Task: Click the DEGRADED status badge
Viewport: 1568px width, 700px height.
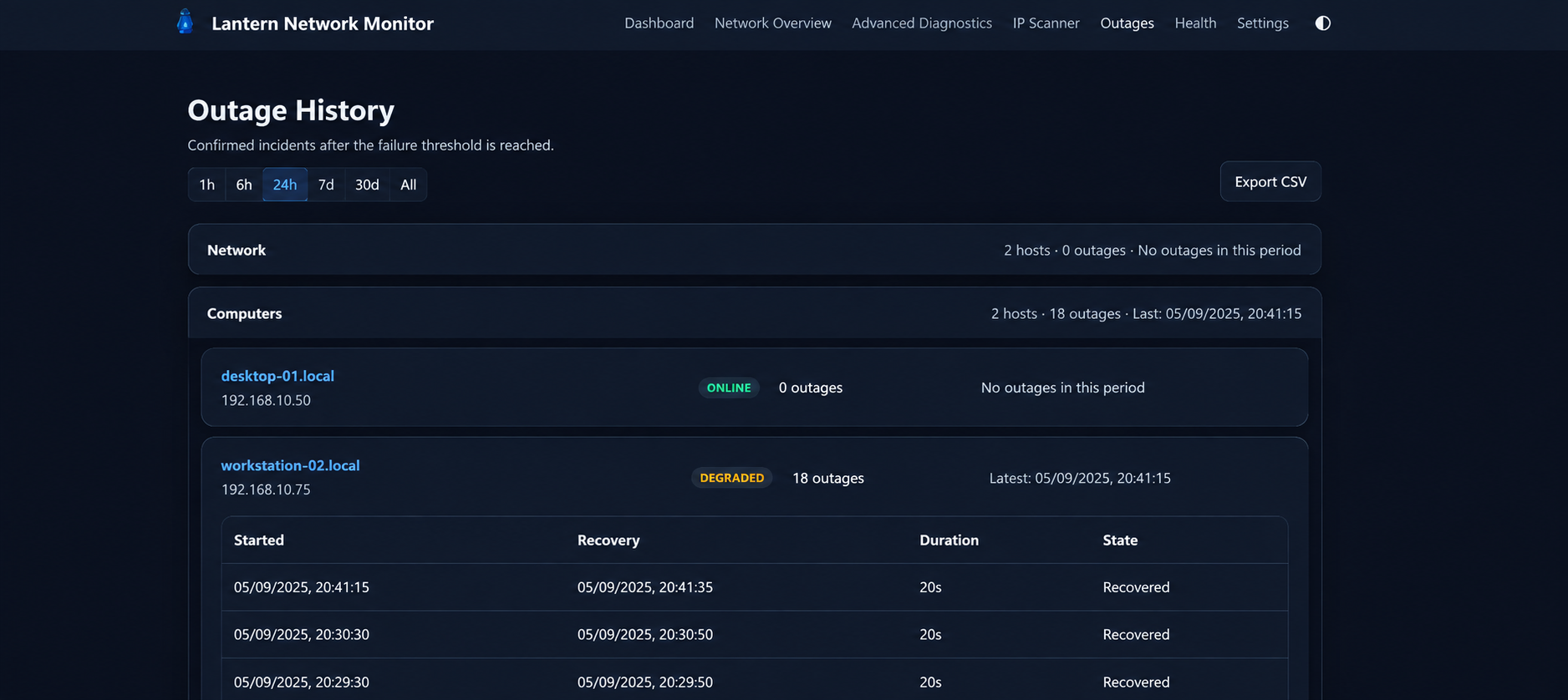Action: [731, 478]
